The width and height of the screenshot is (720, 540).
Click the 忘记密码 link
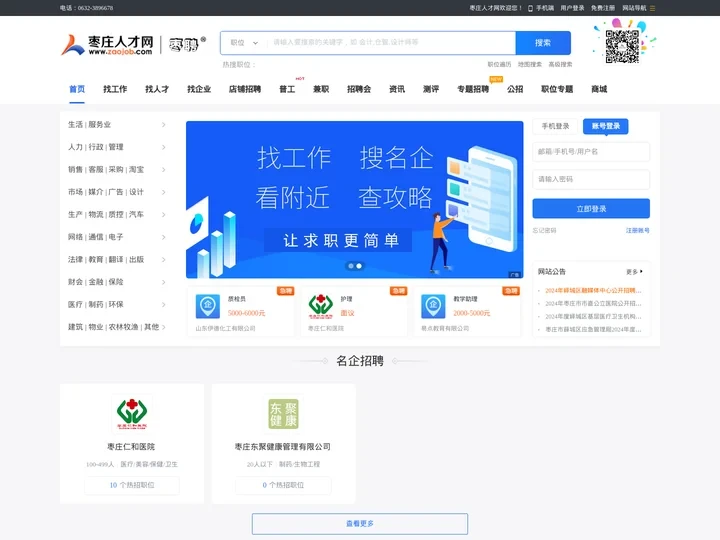point(544,231)
